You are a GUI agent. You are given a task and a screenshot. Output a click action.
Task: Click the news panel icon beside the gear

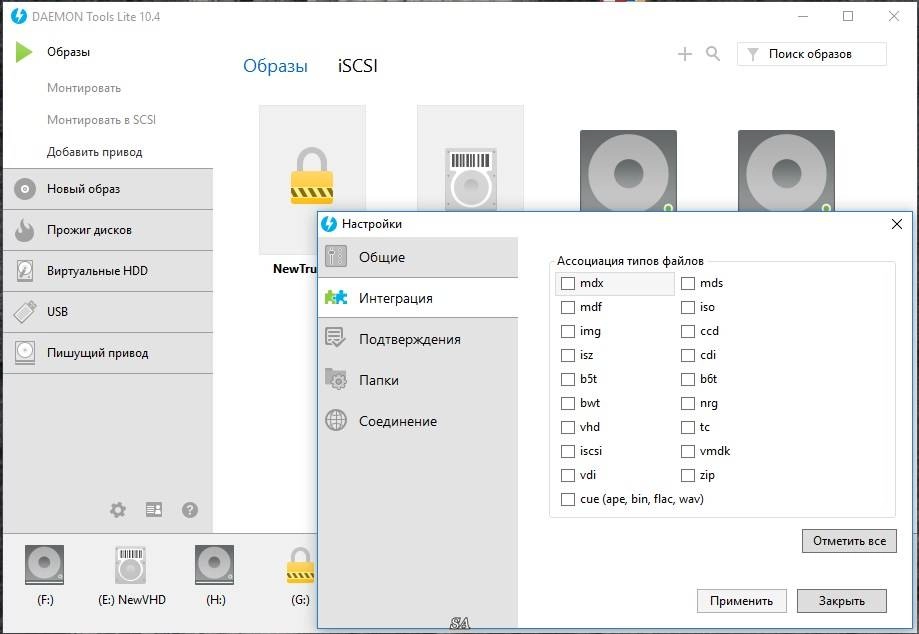154,510
